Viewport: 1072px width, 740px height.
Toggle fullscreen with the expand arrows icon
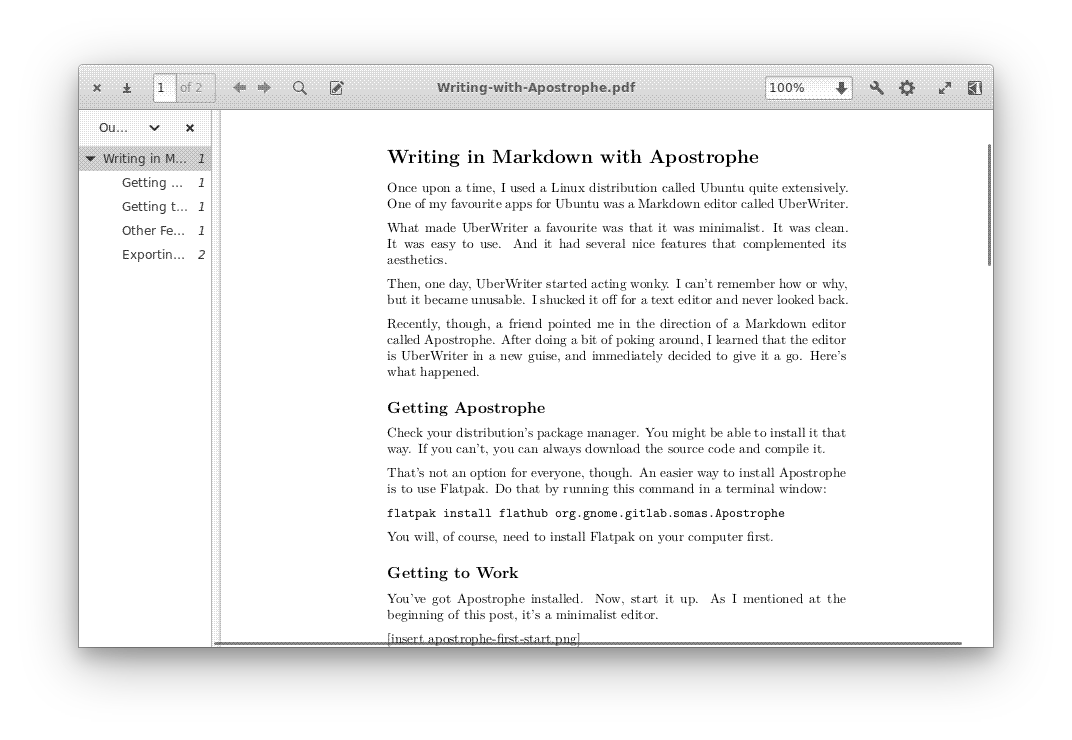pyautogui.click(x=945, y=88)
